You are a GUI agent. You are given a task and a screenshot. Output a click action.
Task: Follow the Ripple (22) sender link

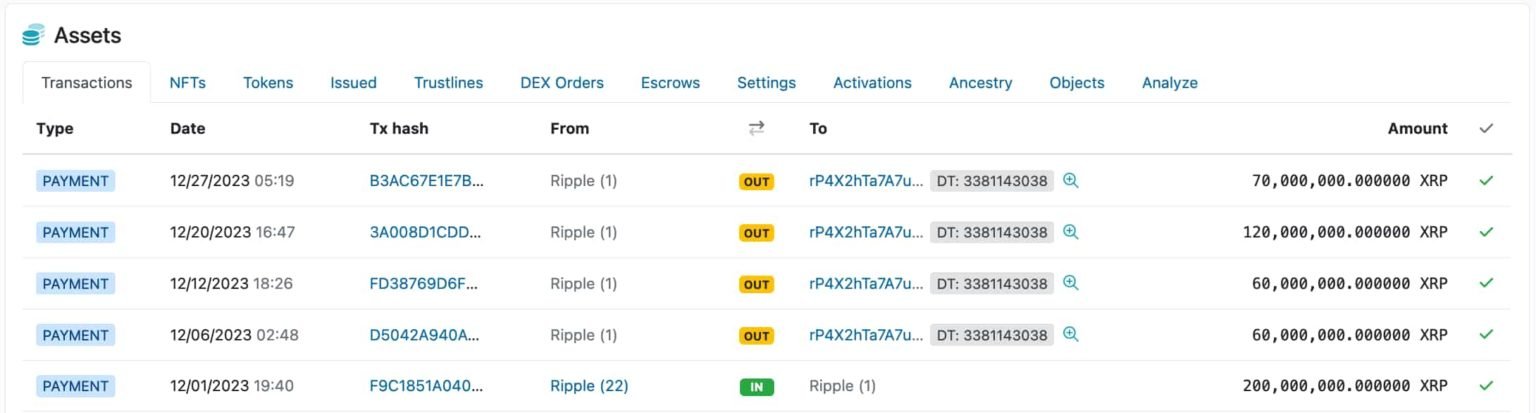(x=589, y=385)
